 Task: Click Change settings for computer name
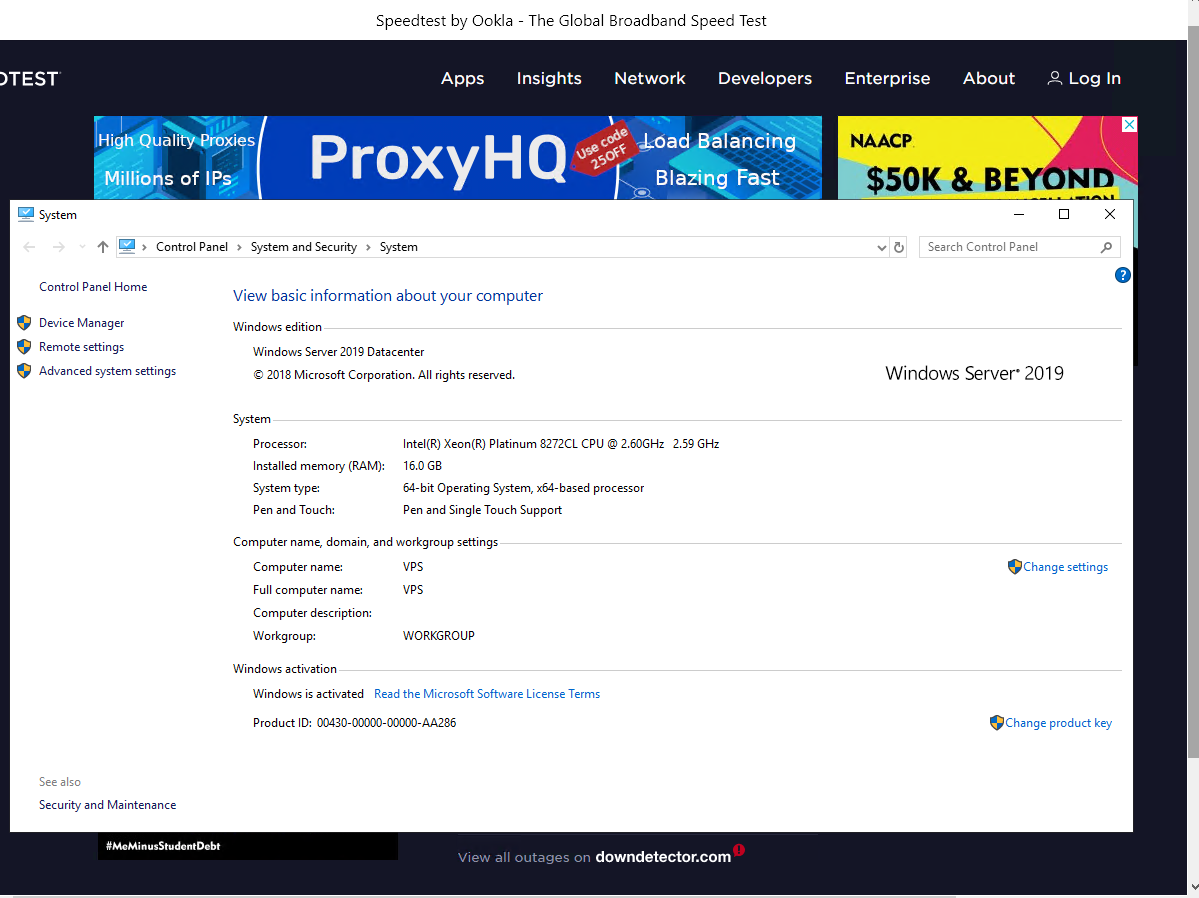1065,567
